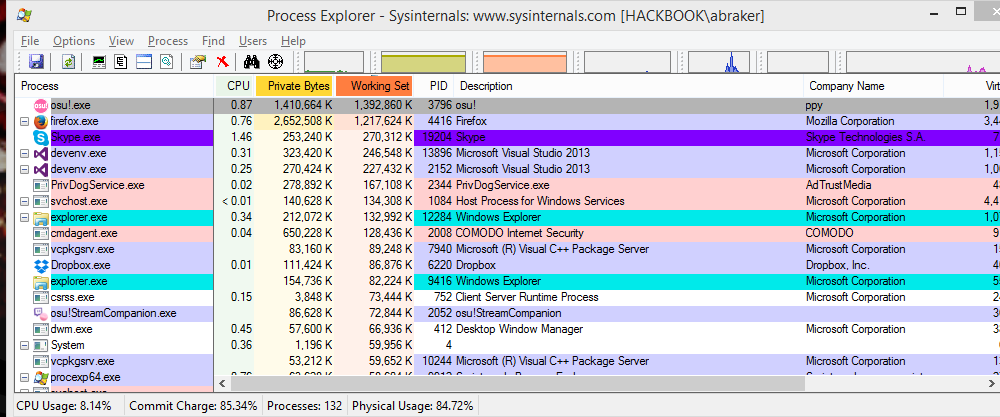This screenshot has width=1000, height=417.
Task: Click the pink osu!.exe process icon
Action: pos(41,105)
